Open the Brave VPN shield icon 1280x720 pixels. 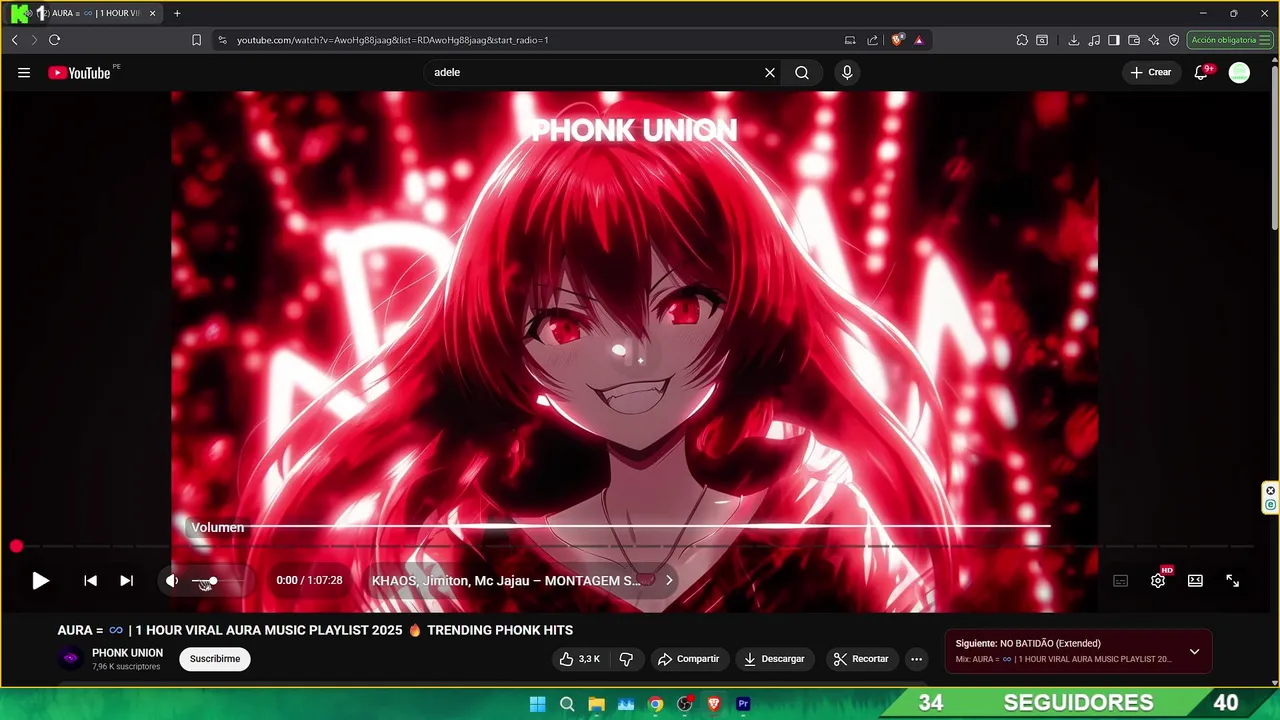click(1173, 40)
